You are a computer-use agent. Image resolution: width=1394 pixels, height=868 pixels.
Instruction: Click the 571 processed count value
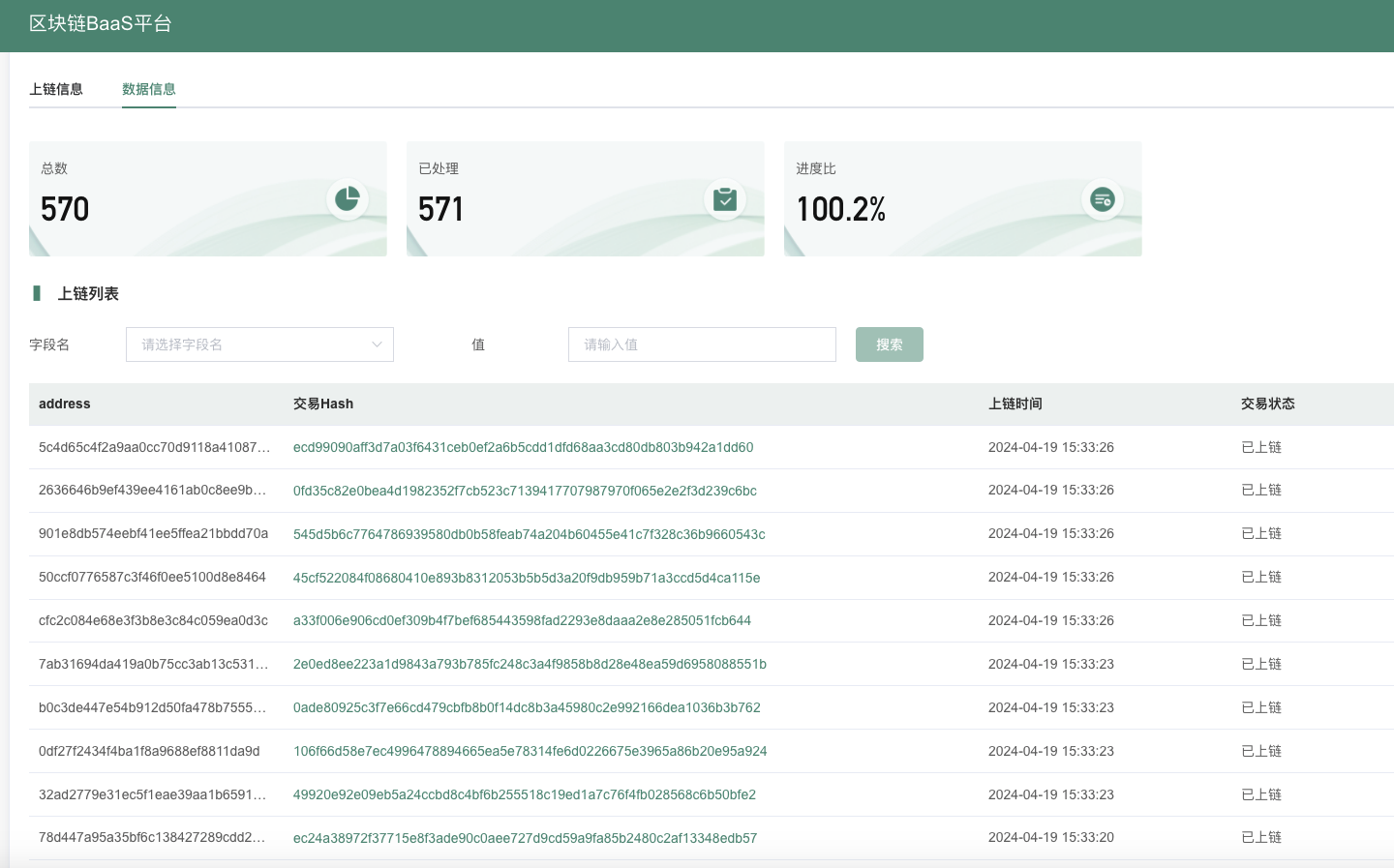pos(440,209)
